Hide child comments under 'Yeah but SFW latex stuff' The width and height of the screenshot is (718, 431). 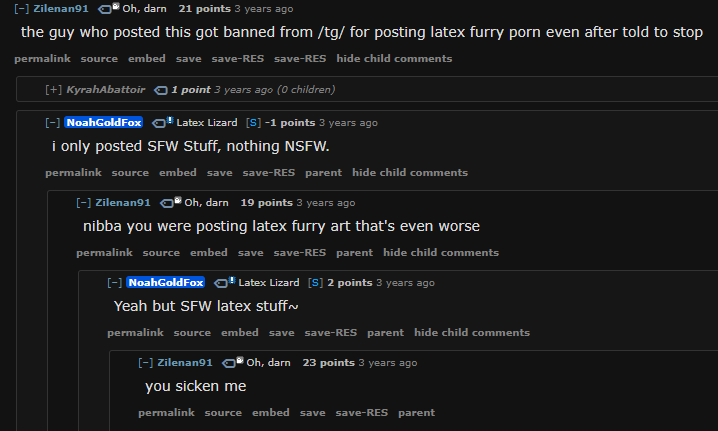click(x=472, y=333)
